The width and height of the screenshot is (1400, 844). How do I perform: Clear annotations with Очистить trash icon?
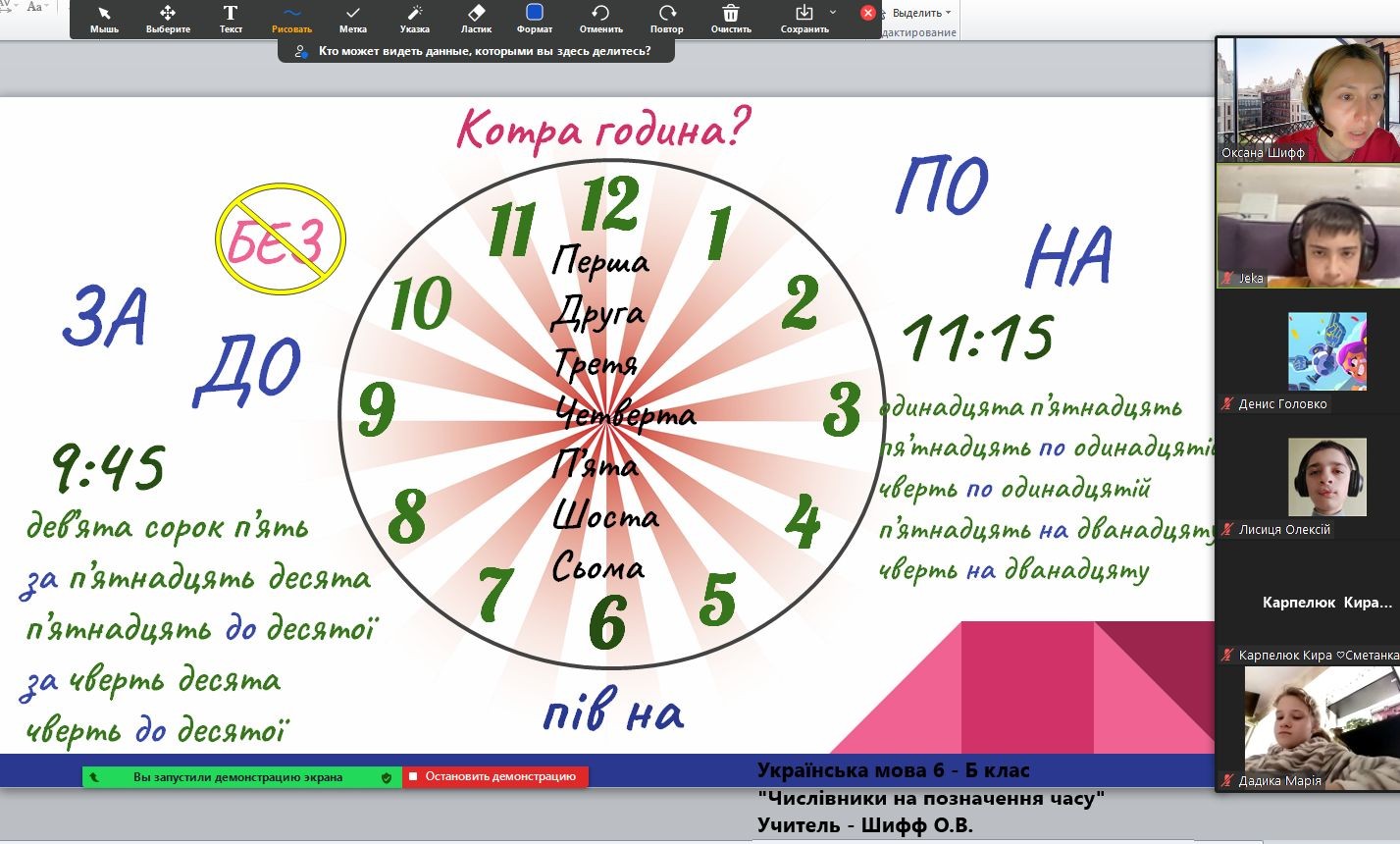coord(731,19)
